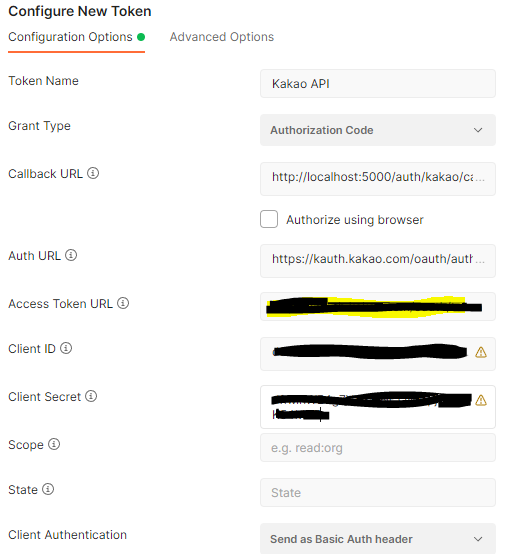This screenshot has height=554, width=509.
Task: Expand the Client Authentication dropdown
Action: pyautogui.click(x=378, y=539)
